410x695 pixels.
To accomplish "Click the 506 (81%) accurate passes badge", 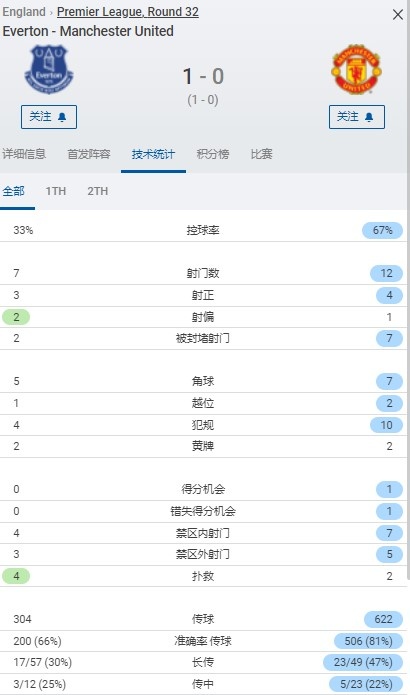I will tap(368, 641).
